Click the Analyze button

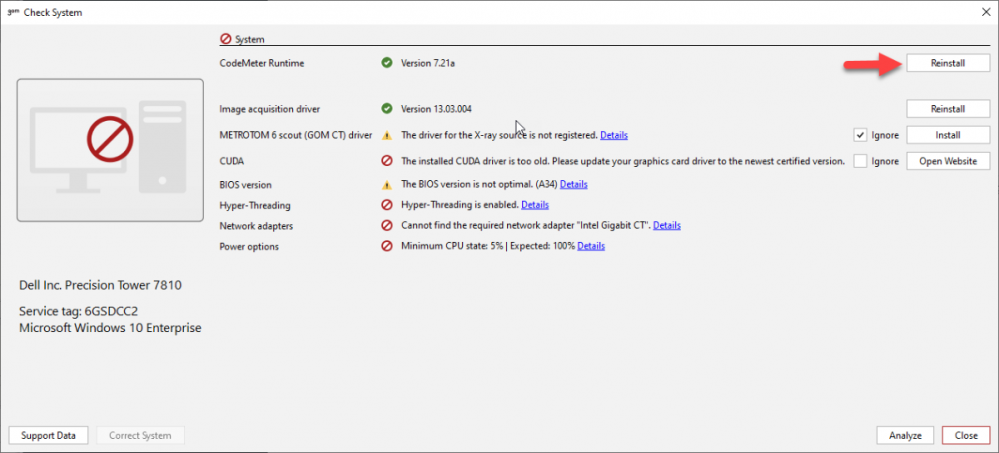[x=905, y=436]
